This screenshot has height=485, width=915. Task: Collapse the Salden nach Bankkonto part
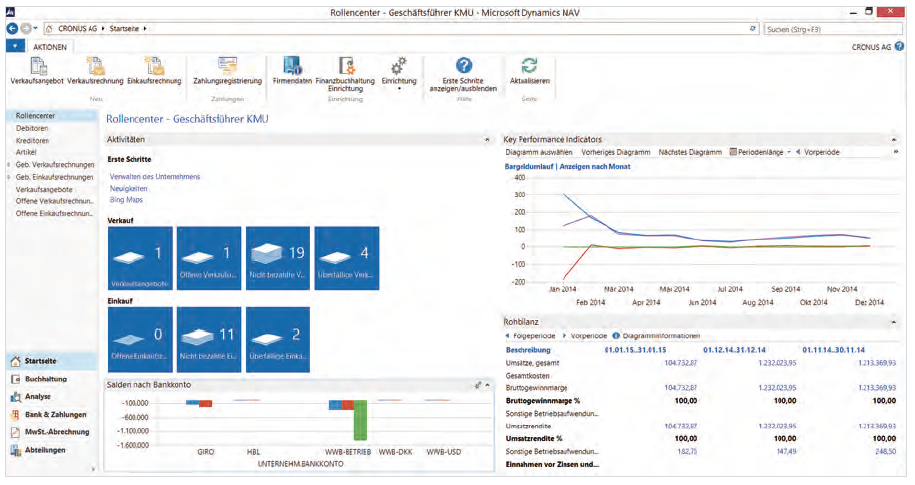[487, 385]
